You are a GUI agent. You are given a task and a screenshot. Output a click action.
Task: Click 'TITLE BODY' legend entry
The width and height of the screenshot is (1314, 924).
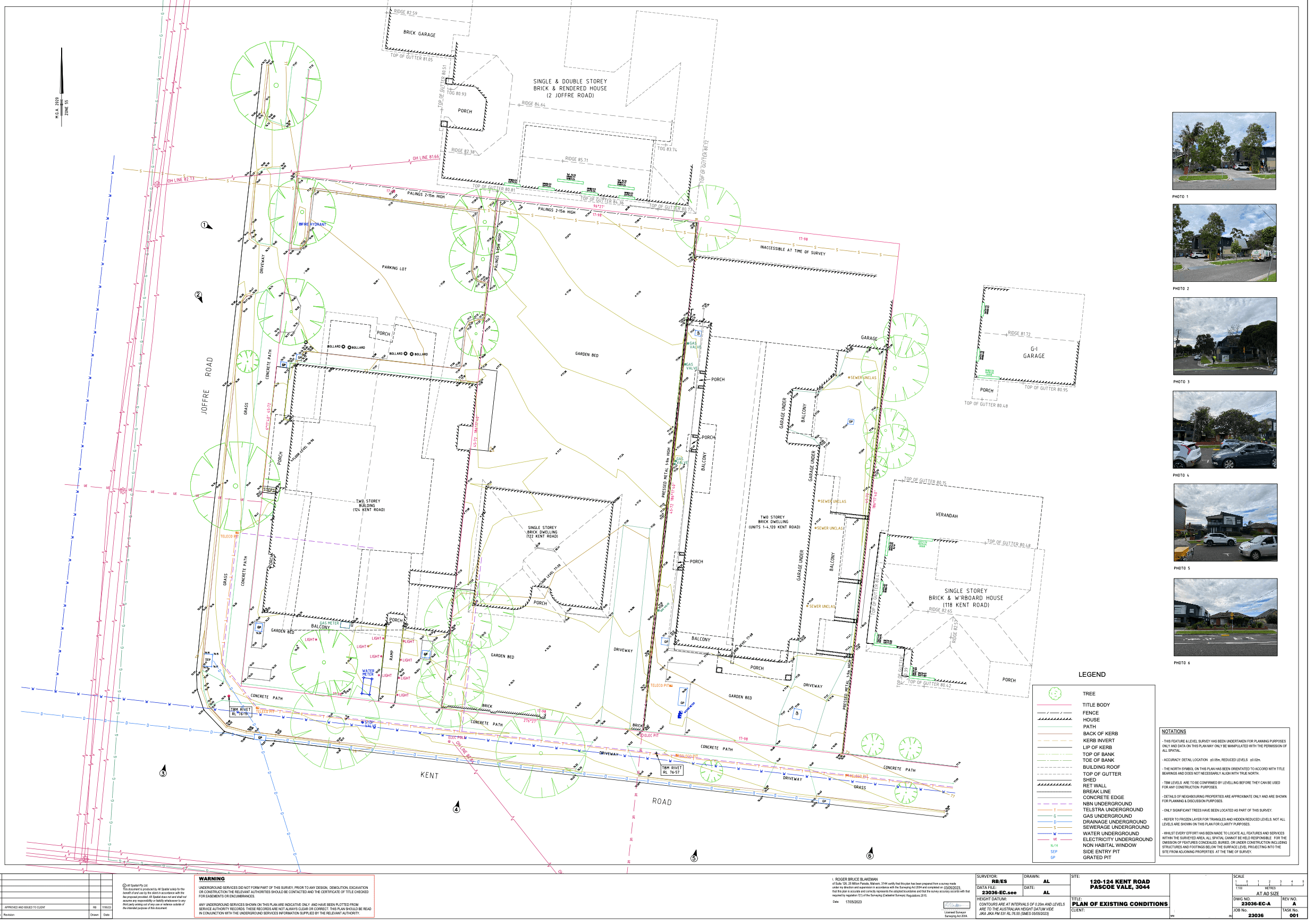click(1096, 705)
